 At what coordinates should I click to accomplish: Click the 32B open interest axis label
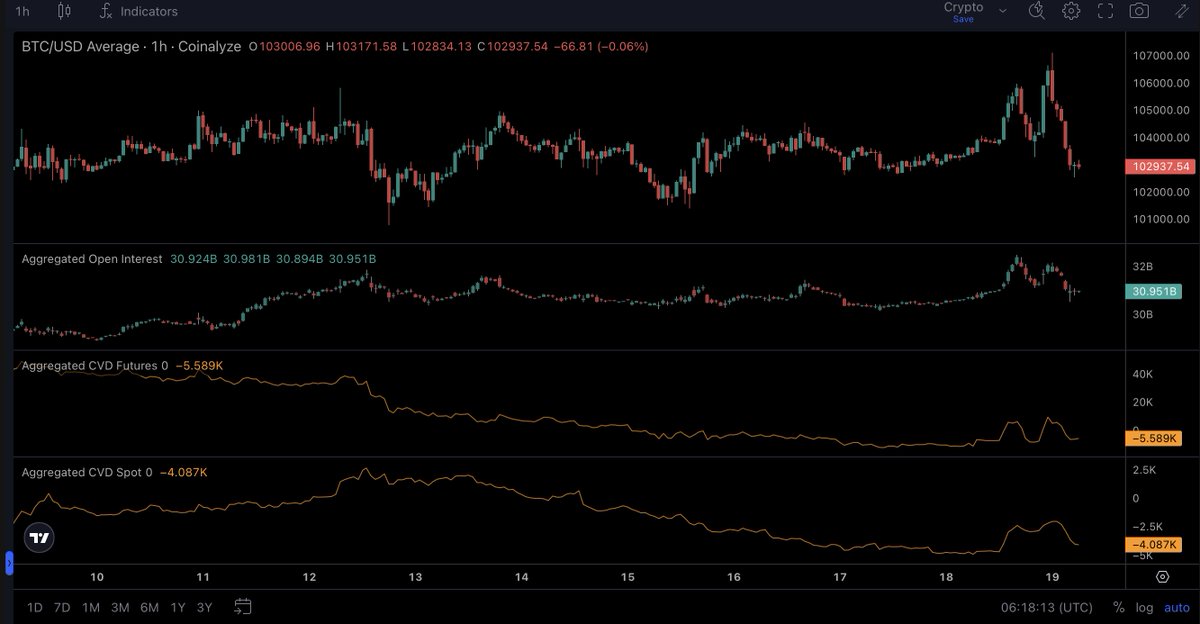(x=1142, y=267)
